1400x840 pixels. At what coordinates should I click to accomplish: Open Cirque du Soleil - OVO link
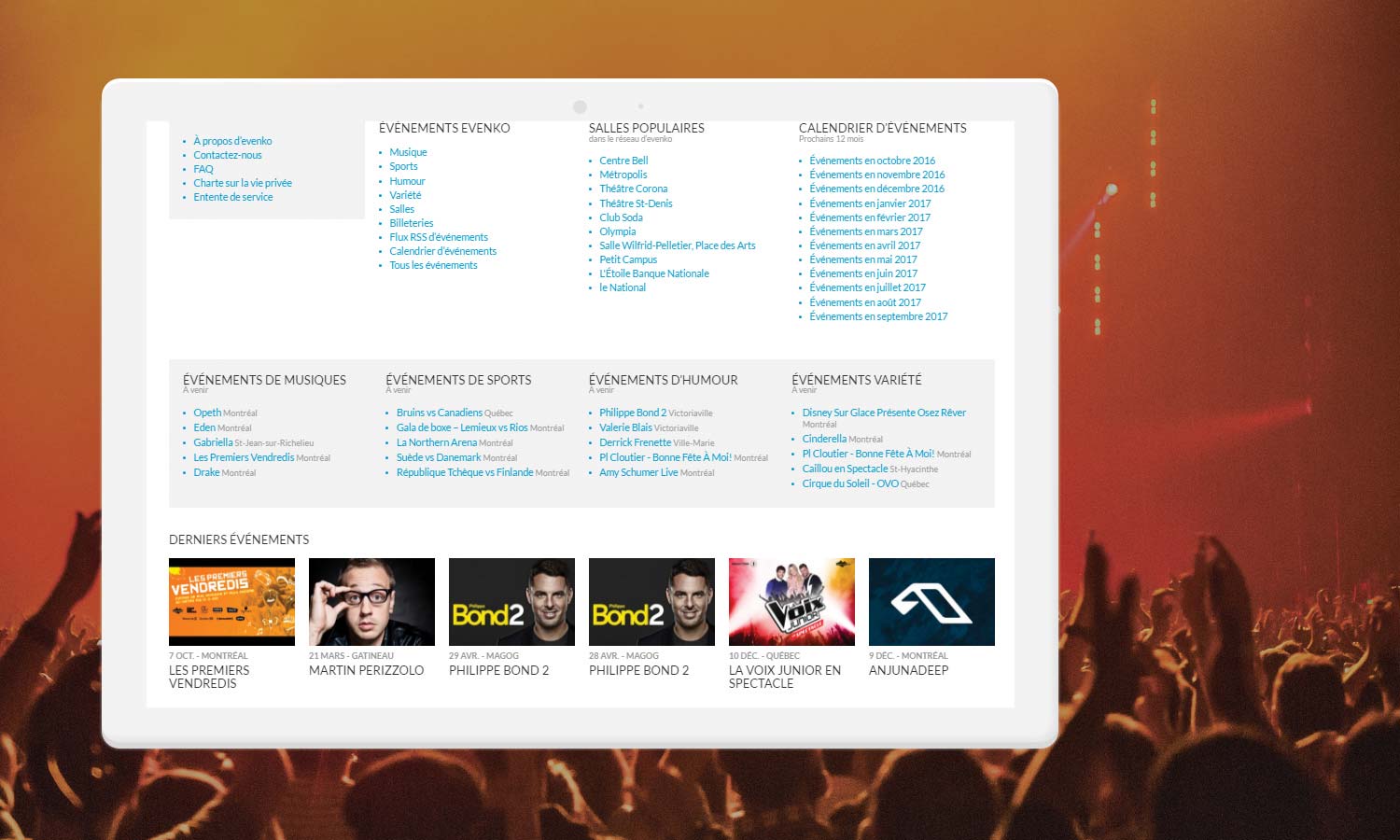(850, 483)
